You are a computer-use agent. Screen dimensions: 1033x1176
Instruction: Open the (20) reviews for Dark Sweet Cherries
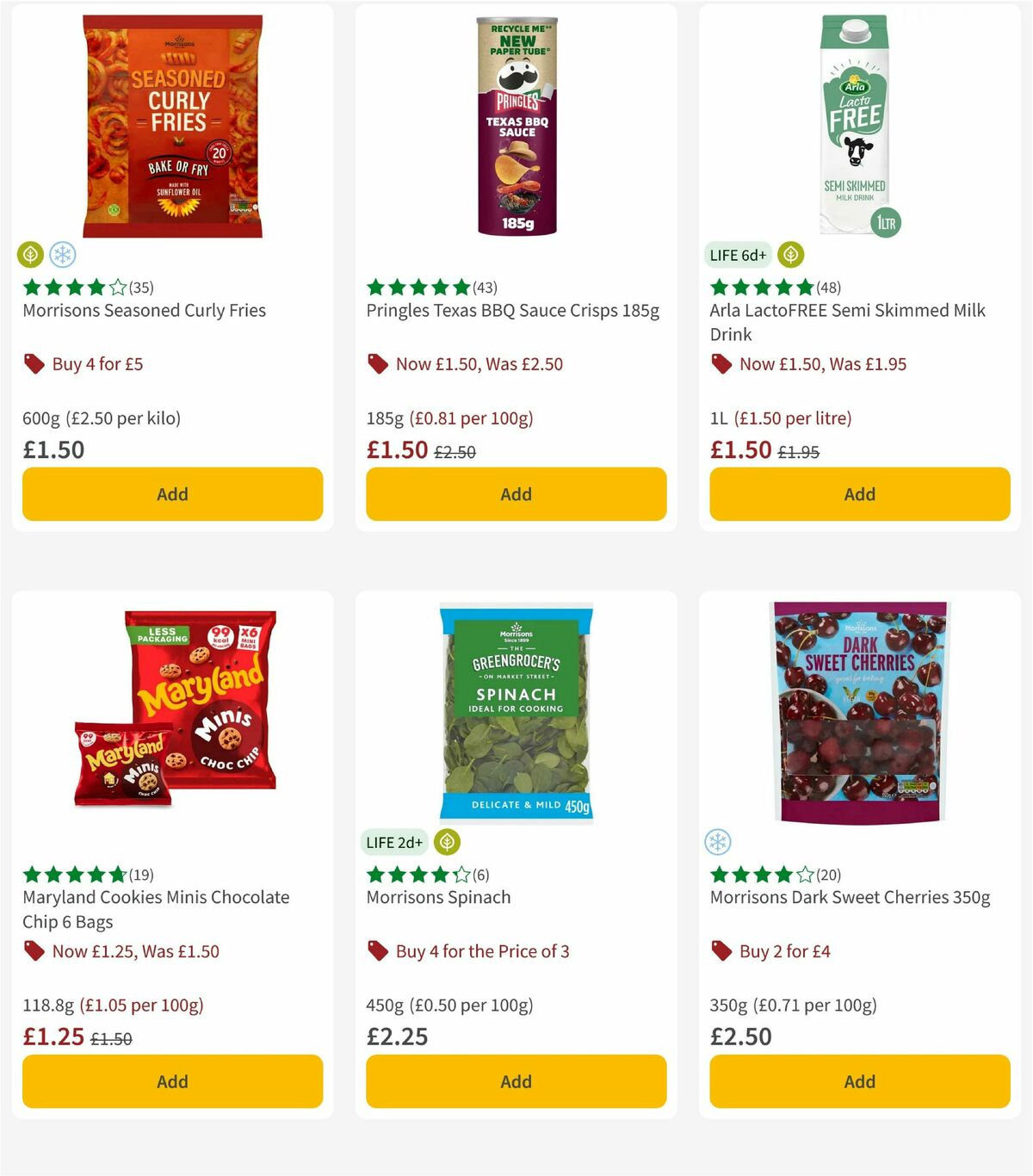pyautogui.click(x=828, y=874)
